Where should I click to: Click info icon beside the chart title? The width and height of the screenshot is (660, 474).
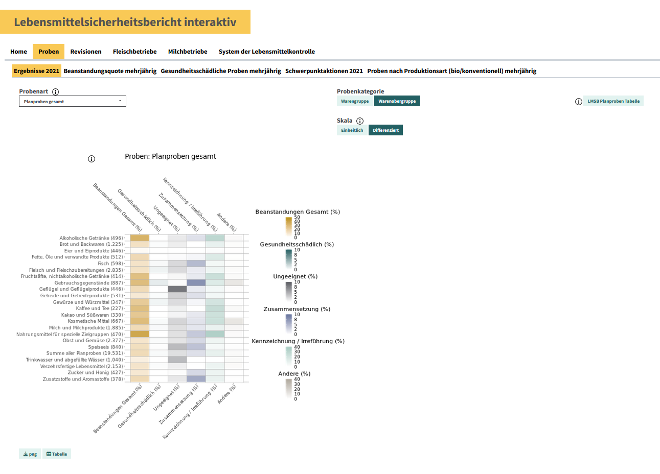tap(91, 158)
